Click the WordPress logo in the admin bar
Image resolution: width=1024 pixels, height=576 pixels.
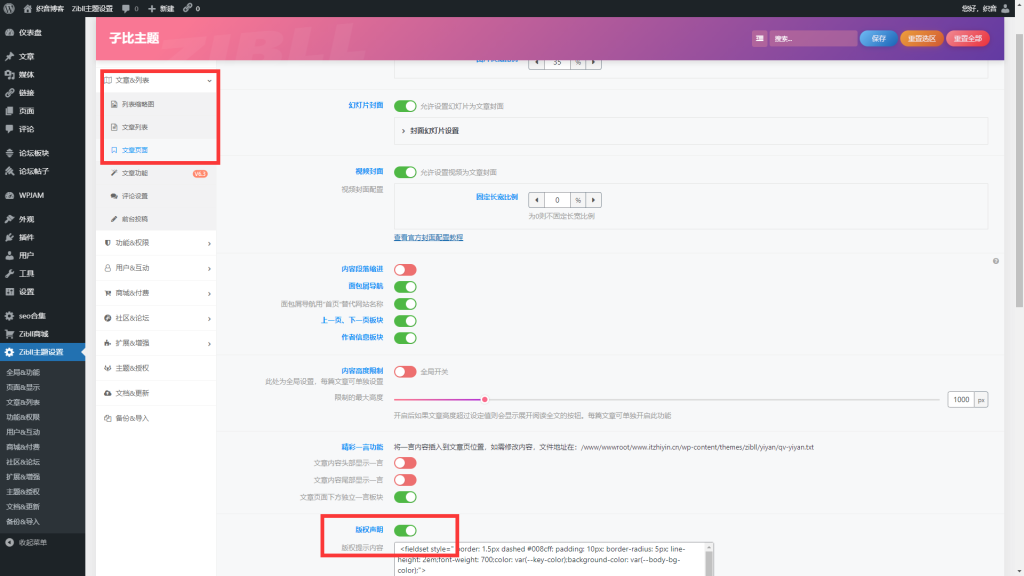[9, 8]
